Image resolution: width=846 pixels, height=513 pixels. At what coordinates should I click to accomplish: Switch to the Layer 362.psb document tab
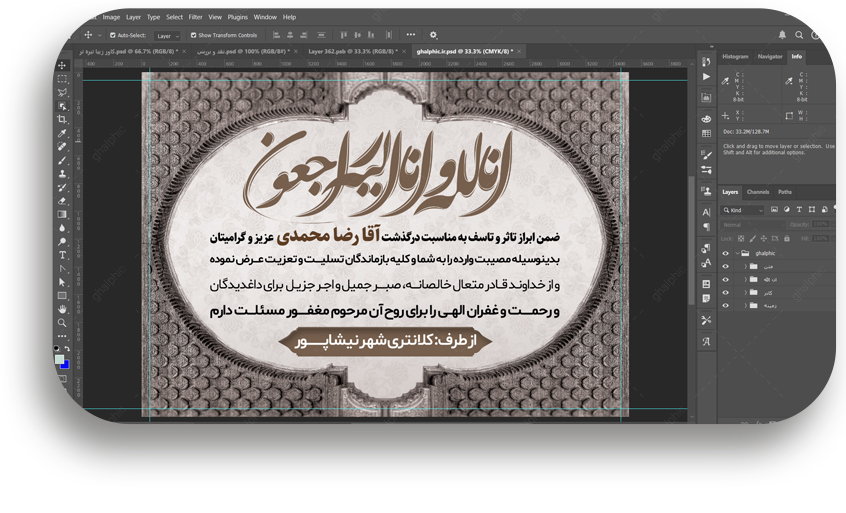[x=352, y=50]
